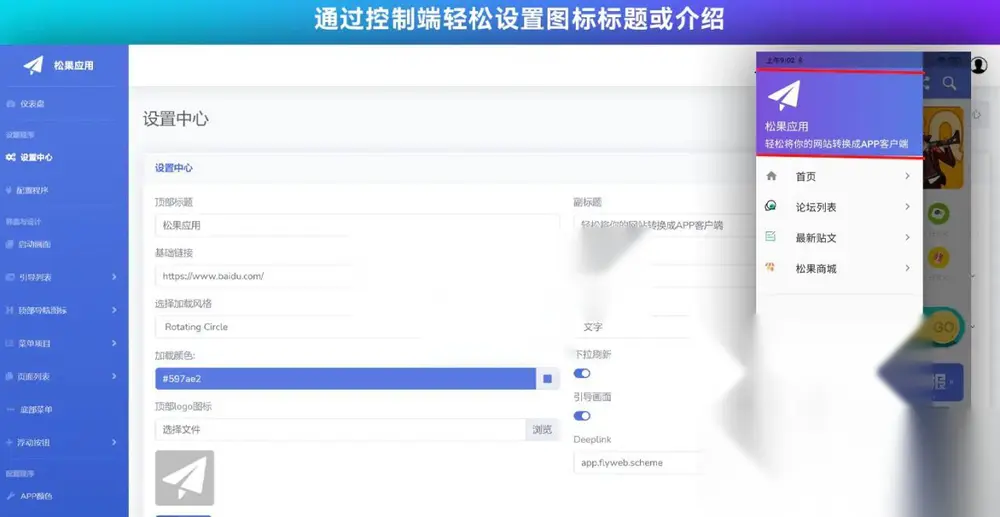
Task: Tap the paper plane logo in the phone drawer
Action: (783, 96)
